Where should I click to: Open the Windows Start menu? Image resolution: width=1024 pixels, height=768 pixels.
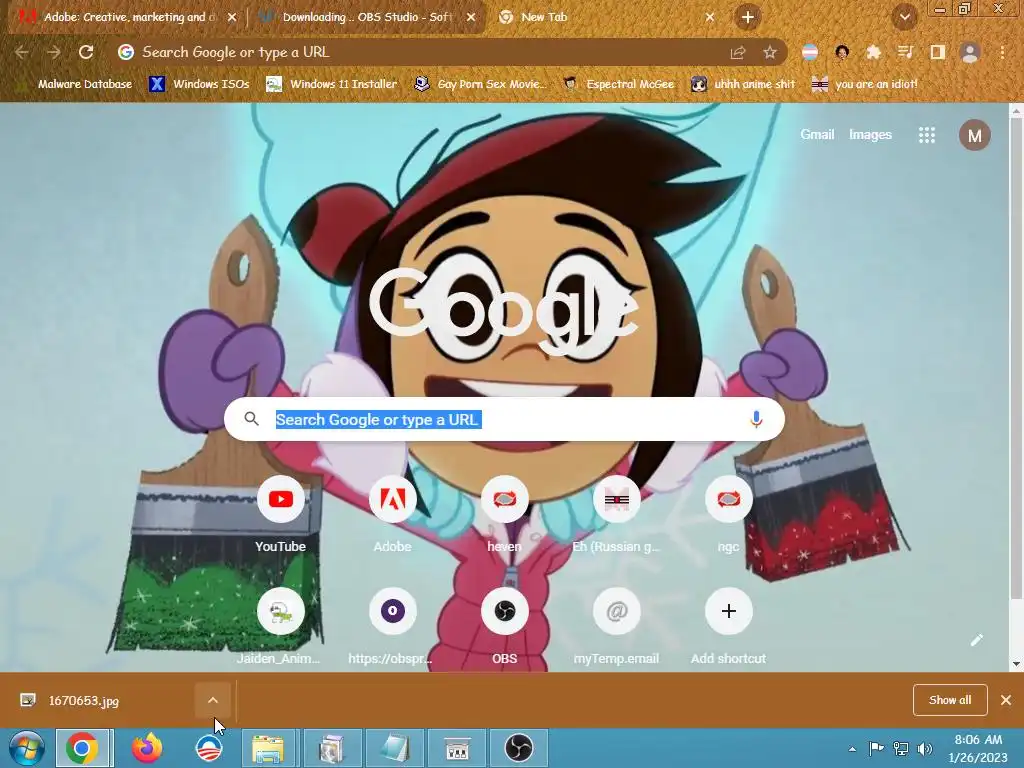click(27, 748)
